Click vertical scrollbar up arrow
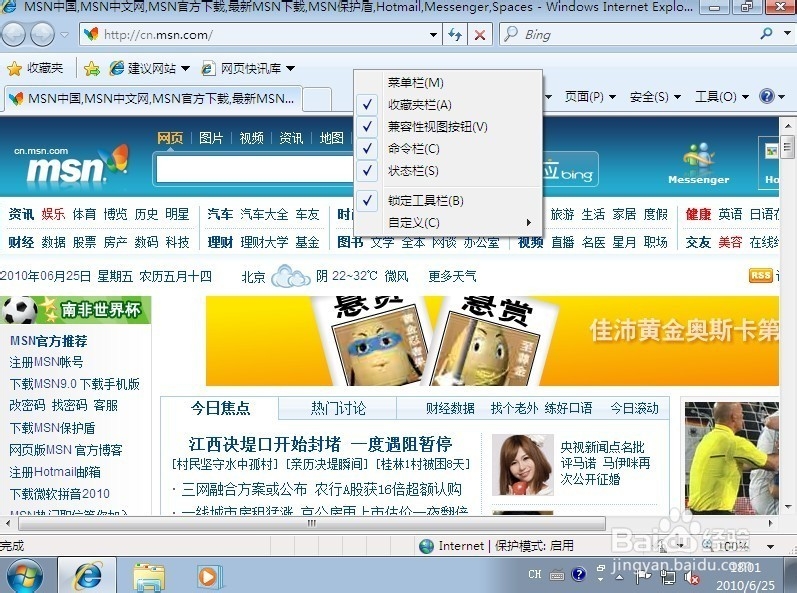 coord(788,125)
